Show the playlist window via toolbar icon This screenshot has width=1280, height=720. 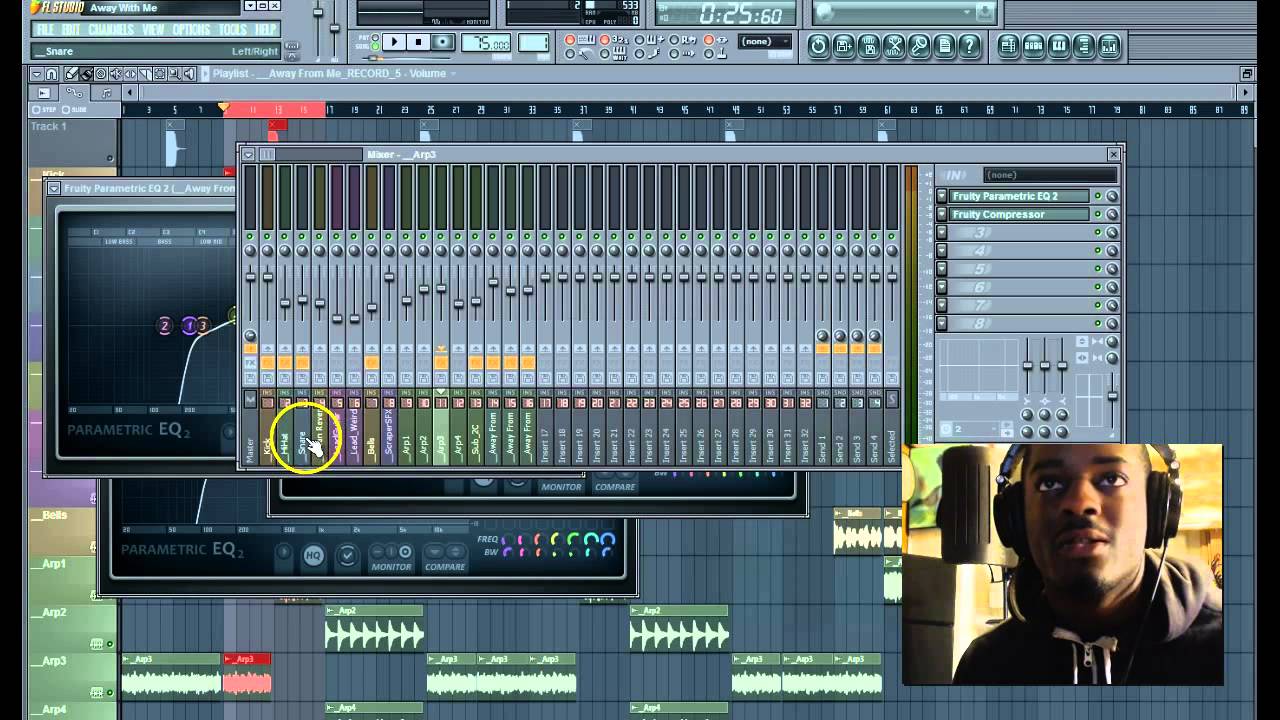click(1008, 46)
